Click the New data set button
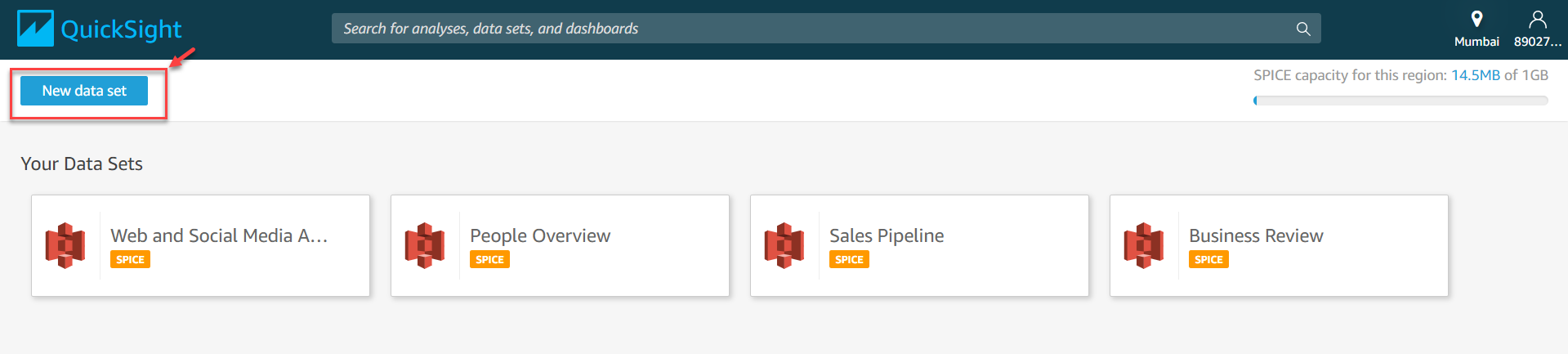This screenshot has width=1568, height=354. 84,91
